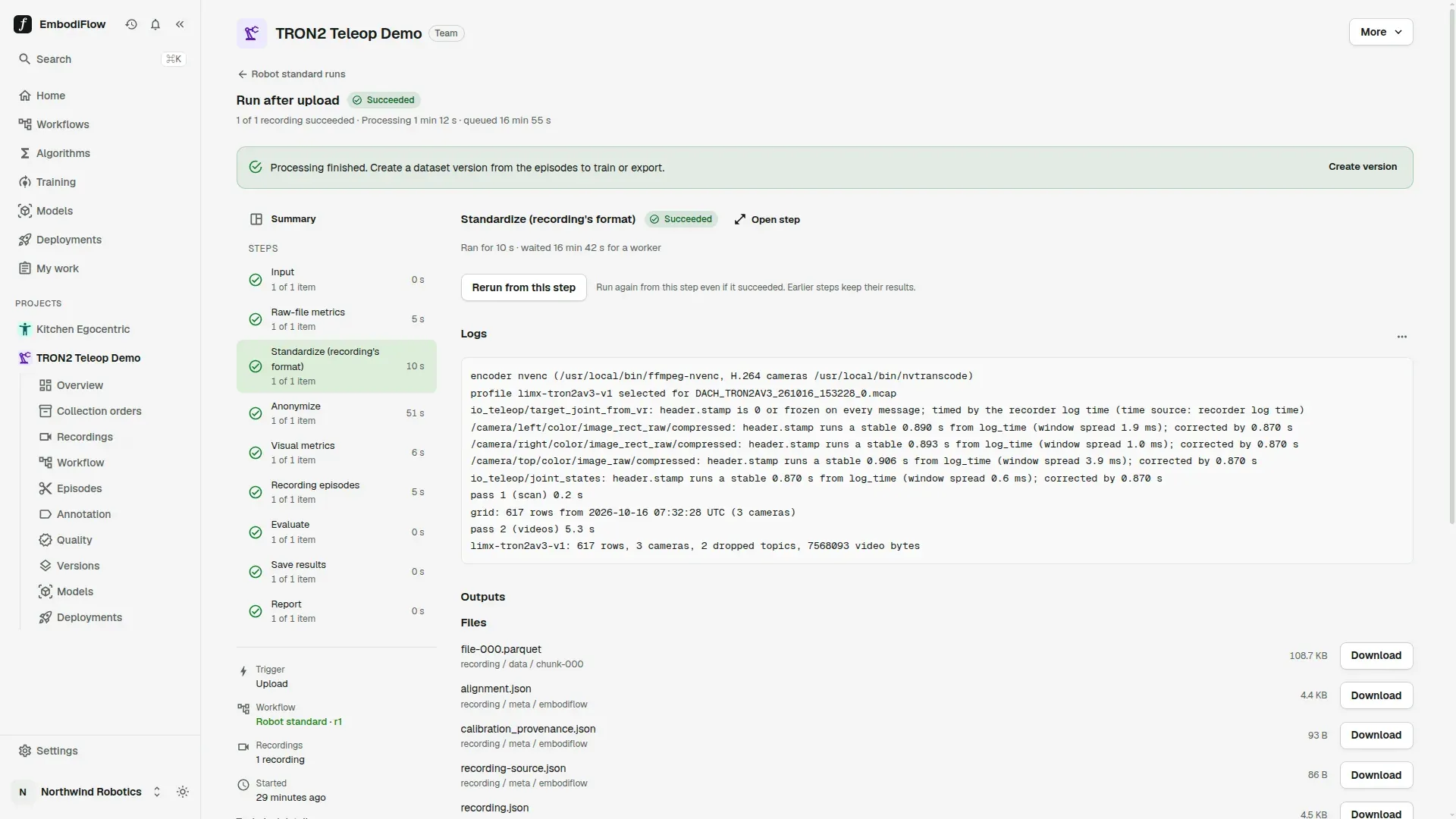Select the Recording episodes step

pyautogui.click(x=336, y=492)
